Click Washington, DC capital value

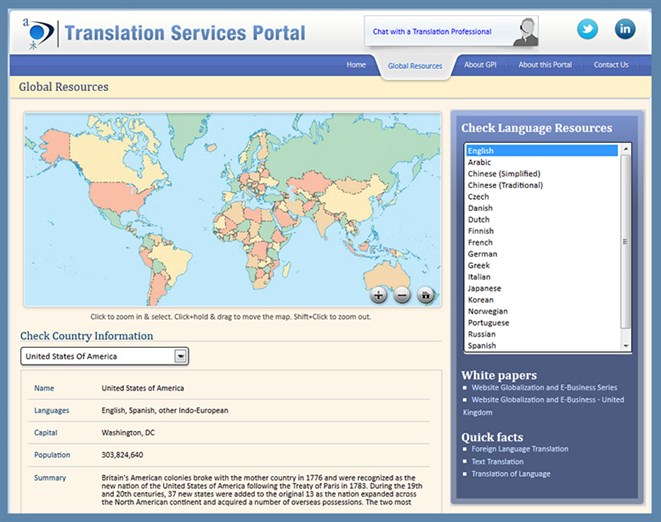tap(128, 433)
